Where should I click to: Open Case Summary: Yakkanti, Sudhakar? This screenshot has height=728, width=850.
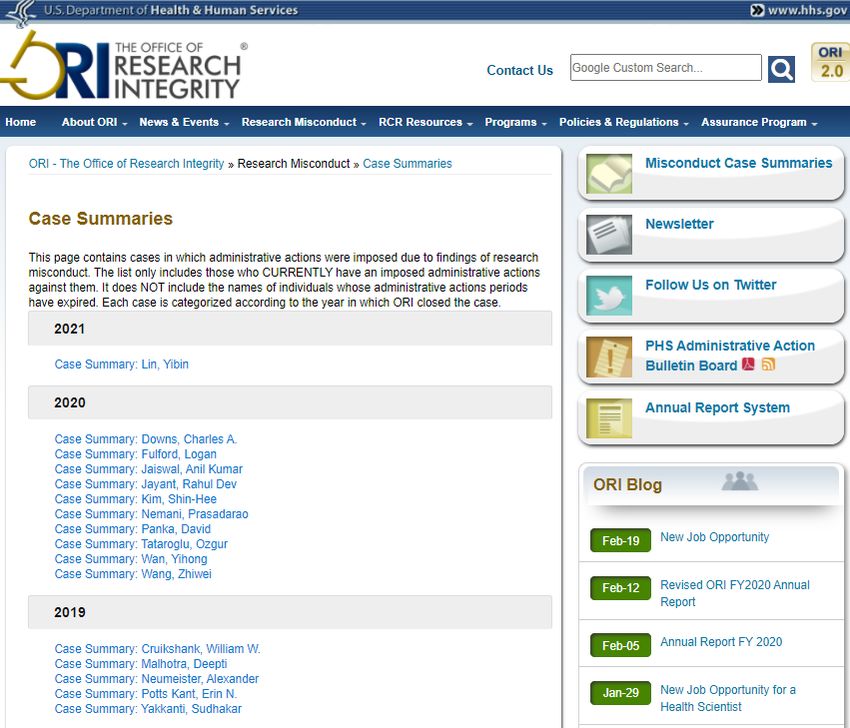point(148,709)
